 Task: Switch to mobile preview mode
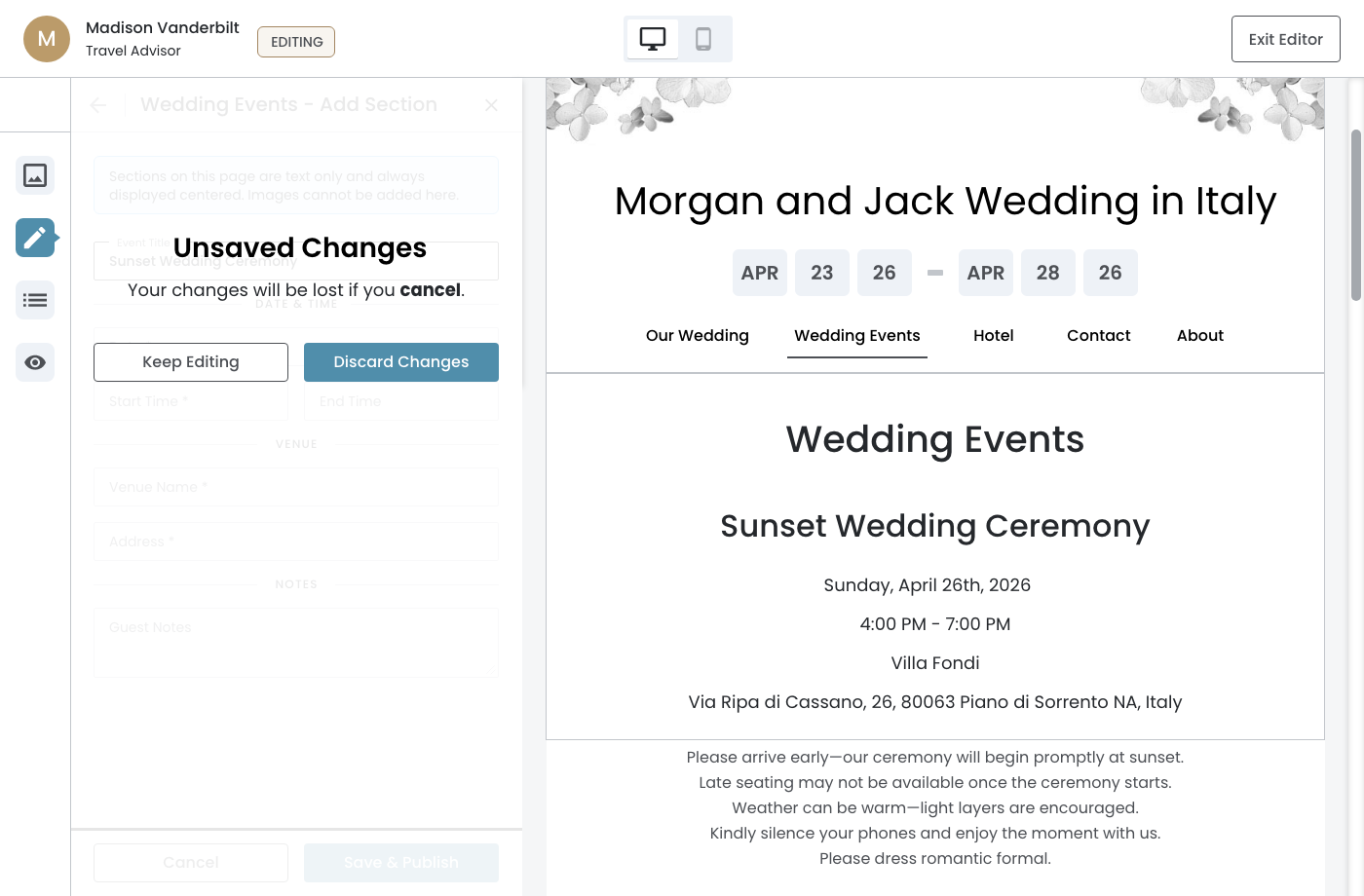[703, 39]
